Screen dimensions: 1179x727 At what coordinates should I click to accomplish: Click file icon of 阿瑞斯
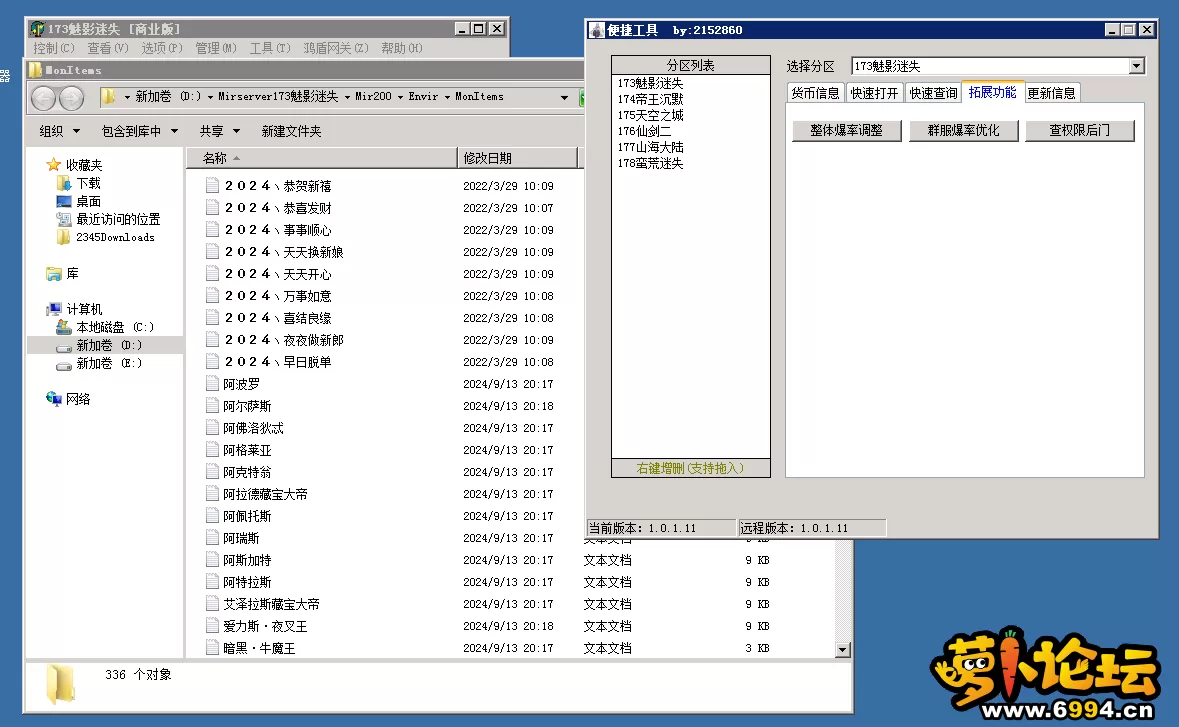(x=212, y=538)
